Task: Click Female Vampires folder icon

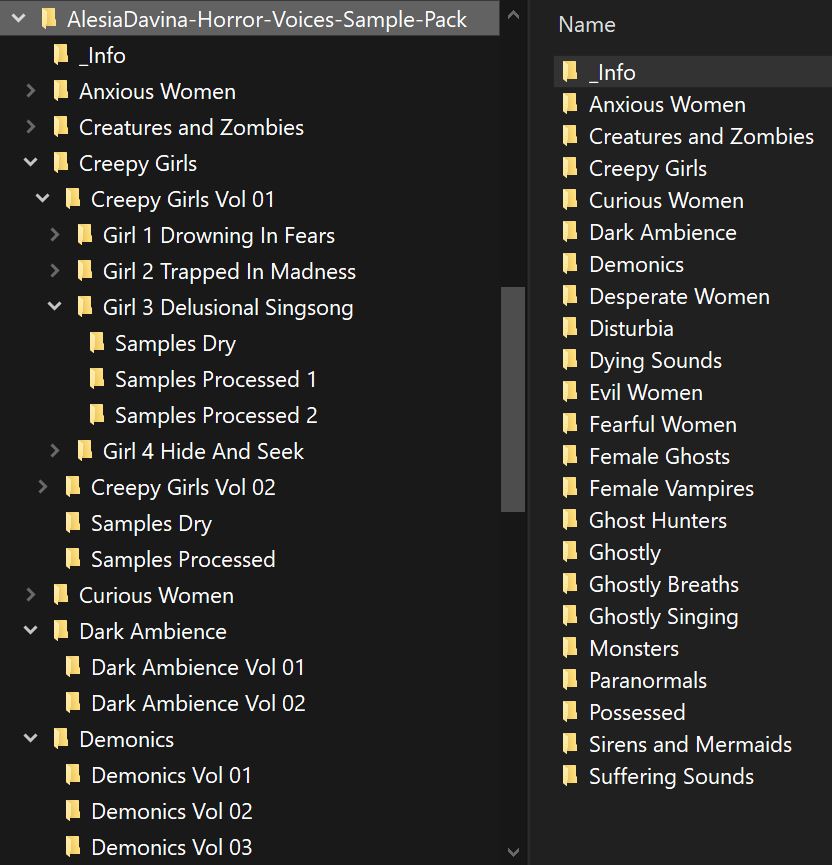Action: (x=570, y=487)
